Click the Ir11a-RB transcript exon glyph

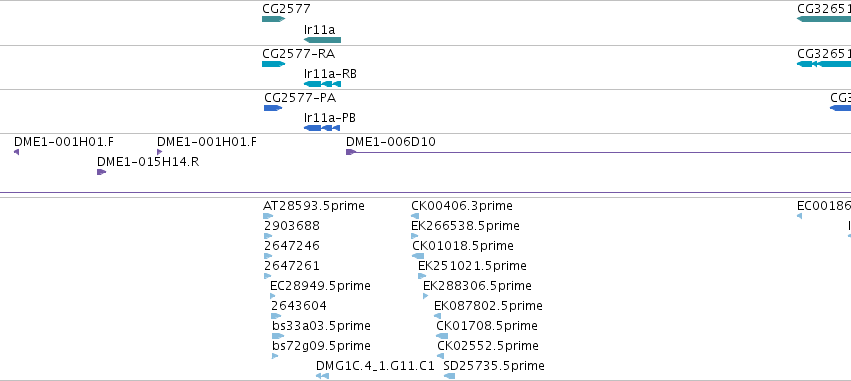pyautogui.click(x=322, y=84)
